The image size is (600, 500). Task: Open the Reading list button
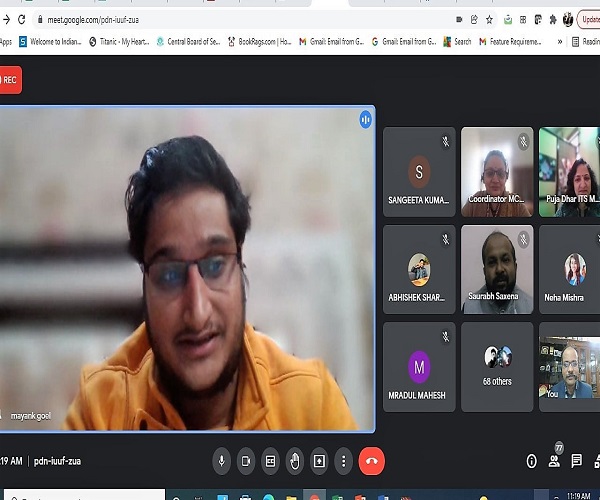coord(585,41)
